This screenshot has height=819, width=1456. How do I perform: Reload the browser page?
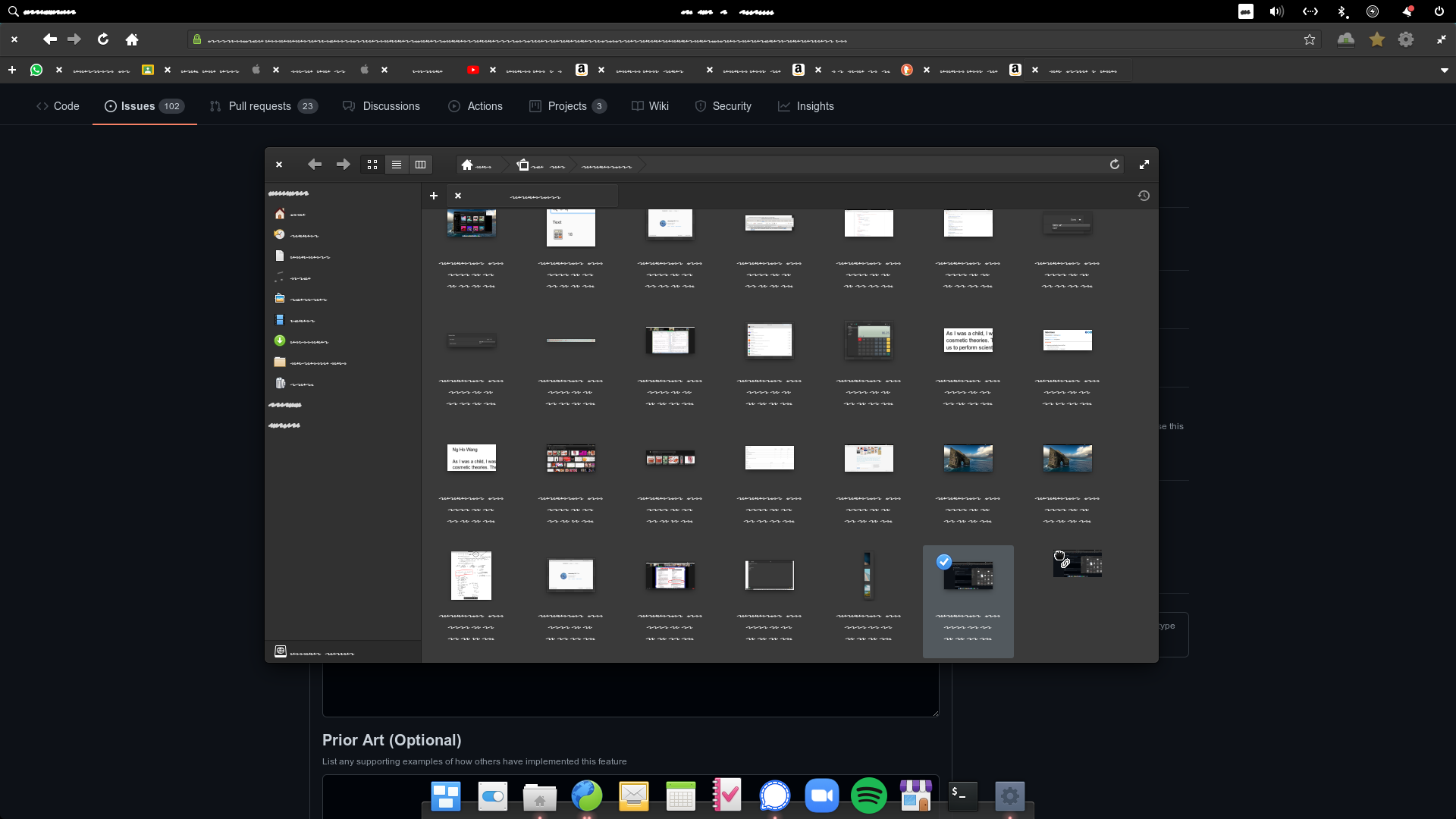pos(103,39)
